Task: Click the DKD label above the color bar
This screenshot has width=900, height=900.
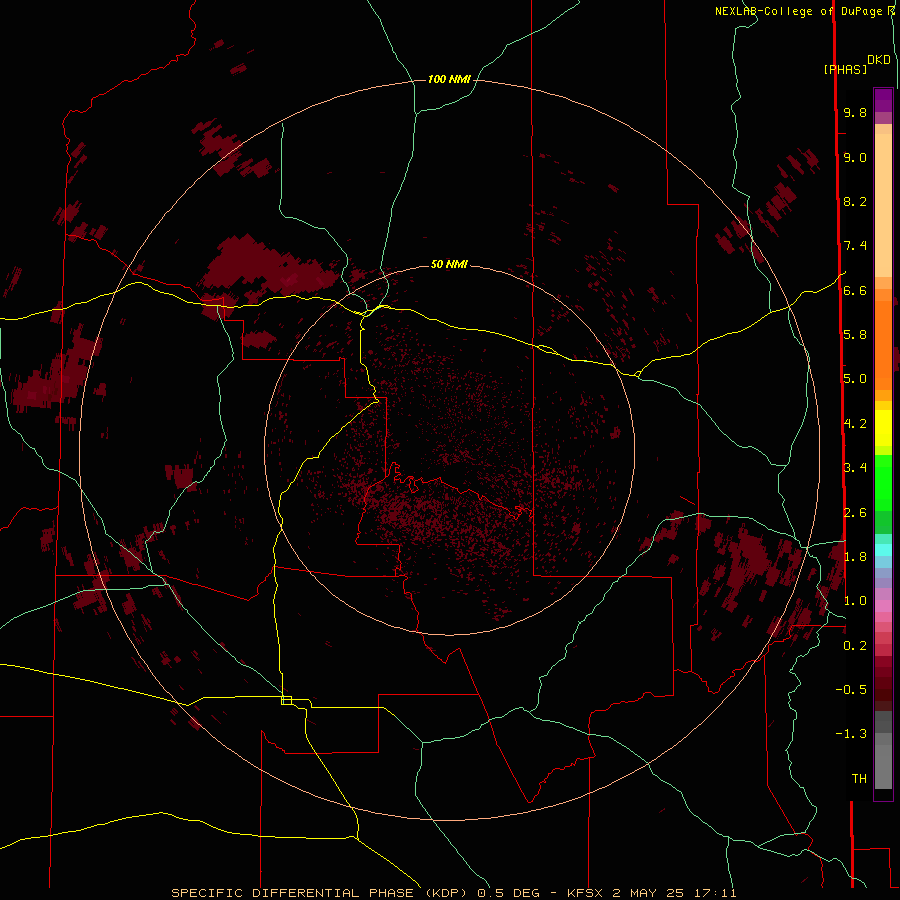Action: 879,60
